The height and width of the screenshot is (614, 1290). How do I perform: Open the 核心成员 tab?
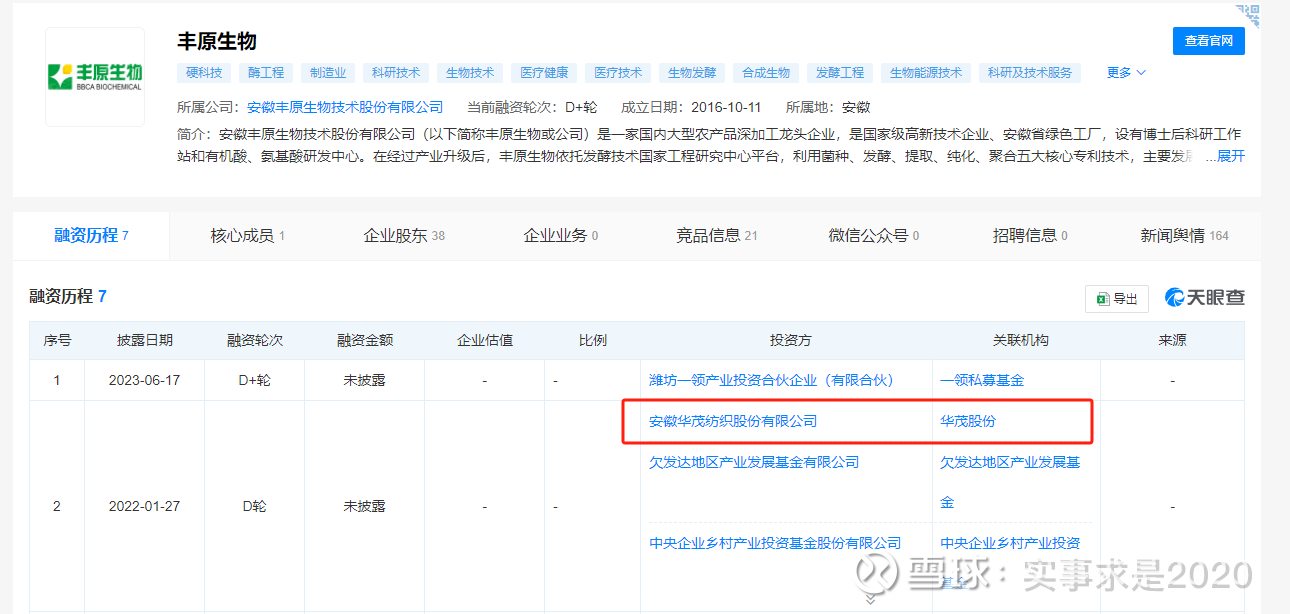click(x=247, y=236)
